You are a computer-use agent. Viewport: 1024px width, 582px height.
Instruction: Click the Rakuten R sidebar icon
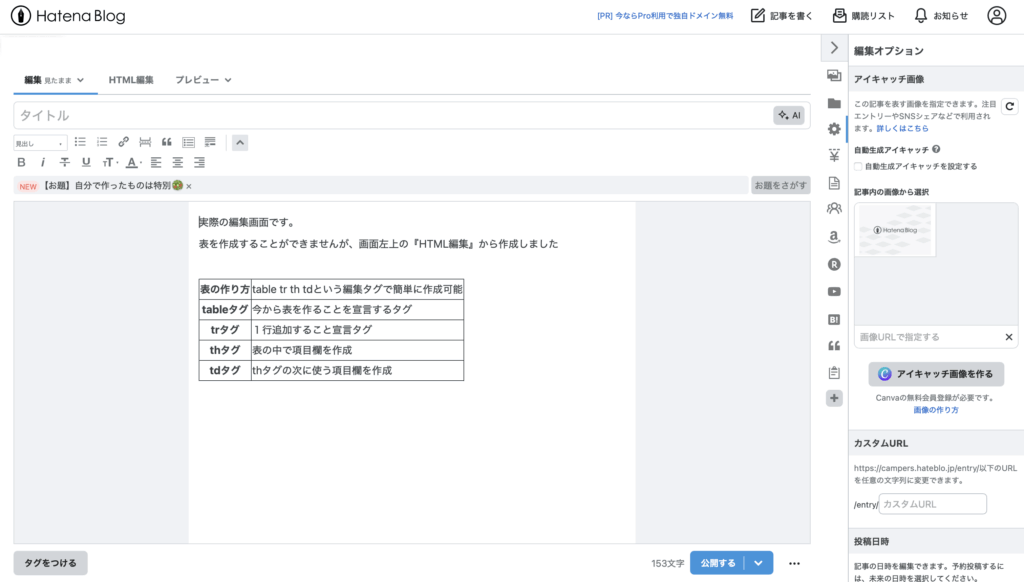click(x=834, y=265)
